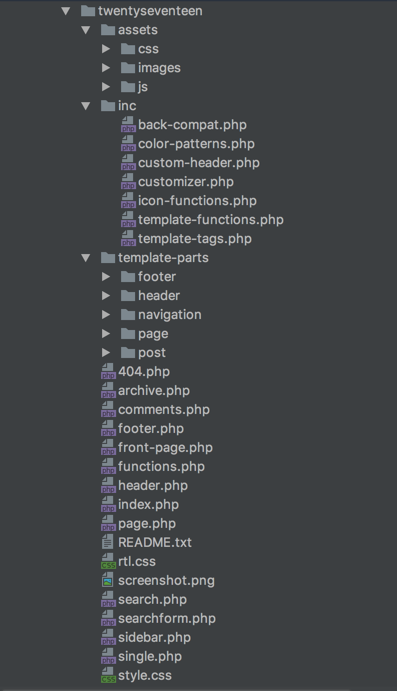Click PHP icon of back-compat.php

click(128, 125)
